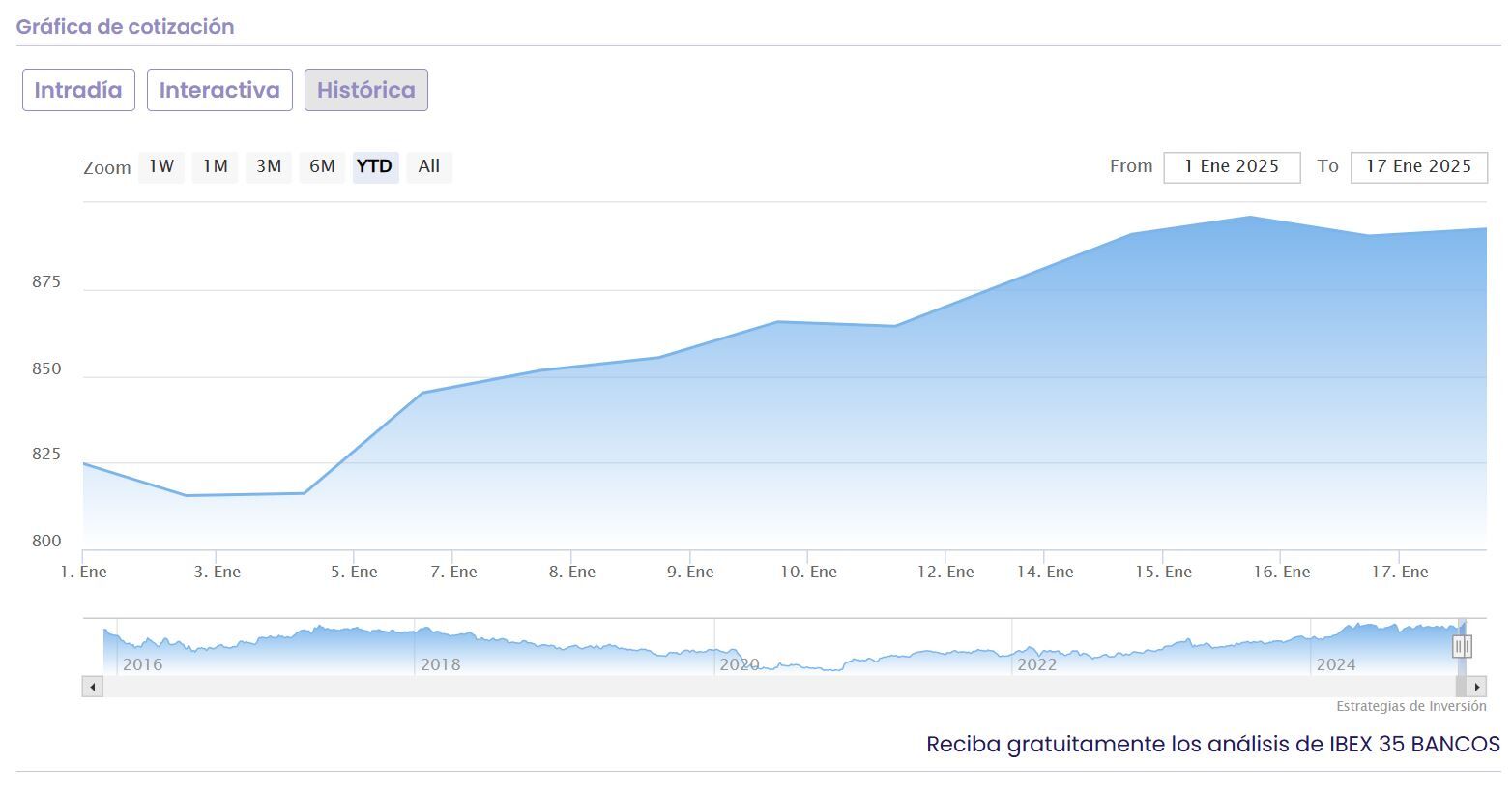Set zoom range to 1M
This screenshot has width=1512, height=794.
coord(215,166)
